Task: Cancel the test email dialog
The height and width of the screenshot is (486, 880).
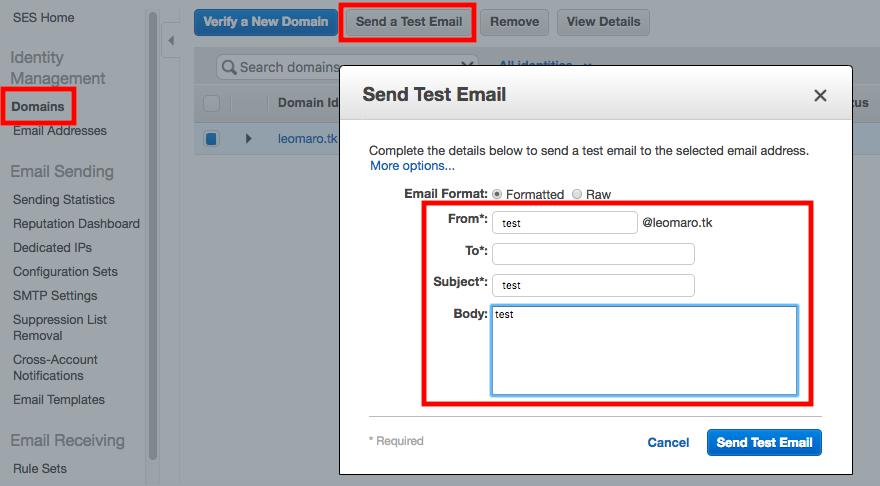Action: point(668,442)
